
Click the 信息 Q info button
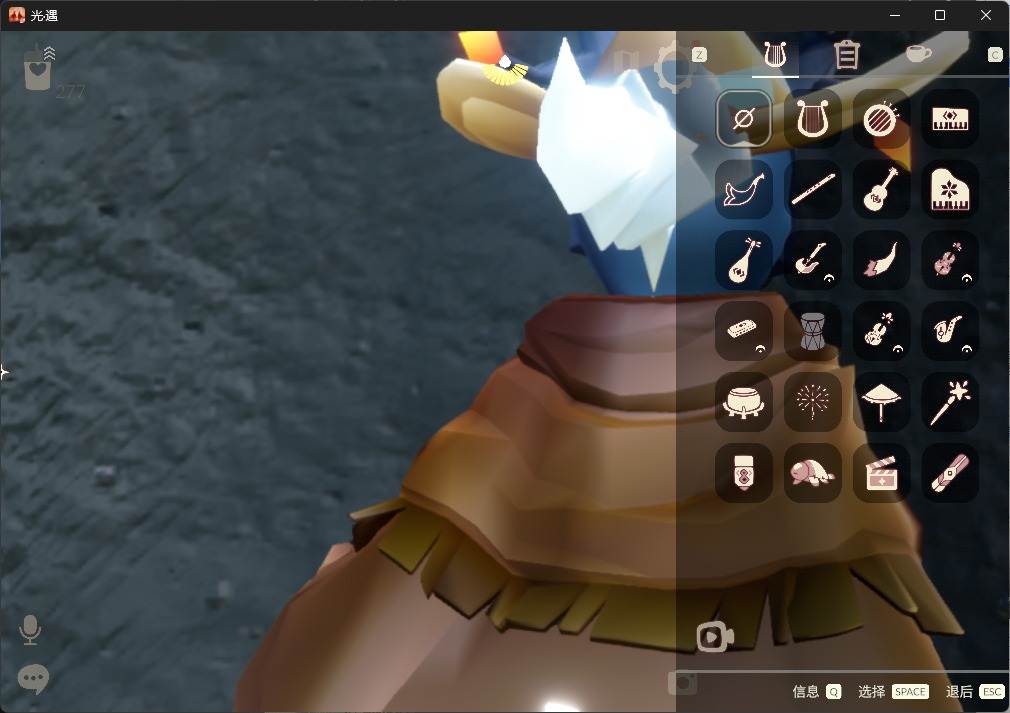coord(817,692)
